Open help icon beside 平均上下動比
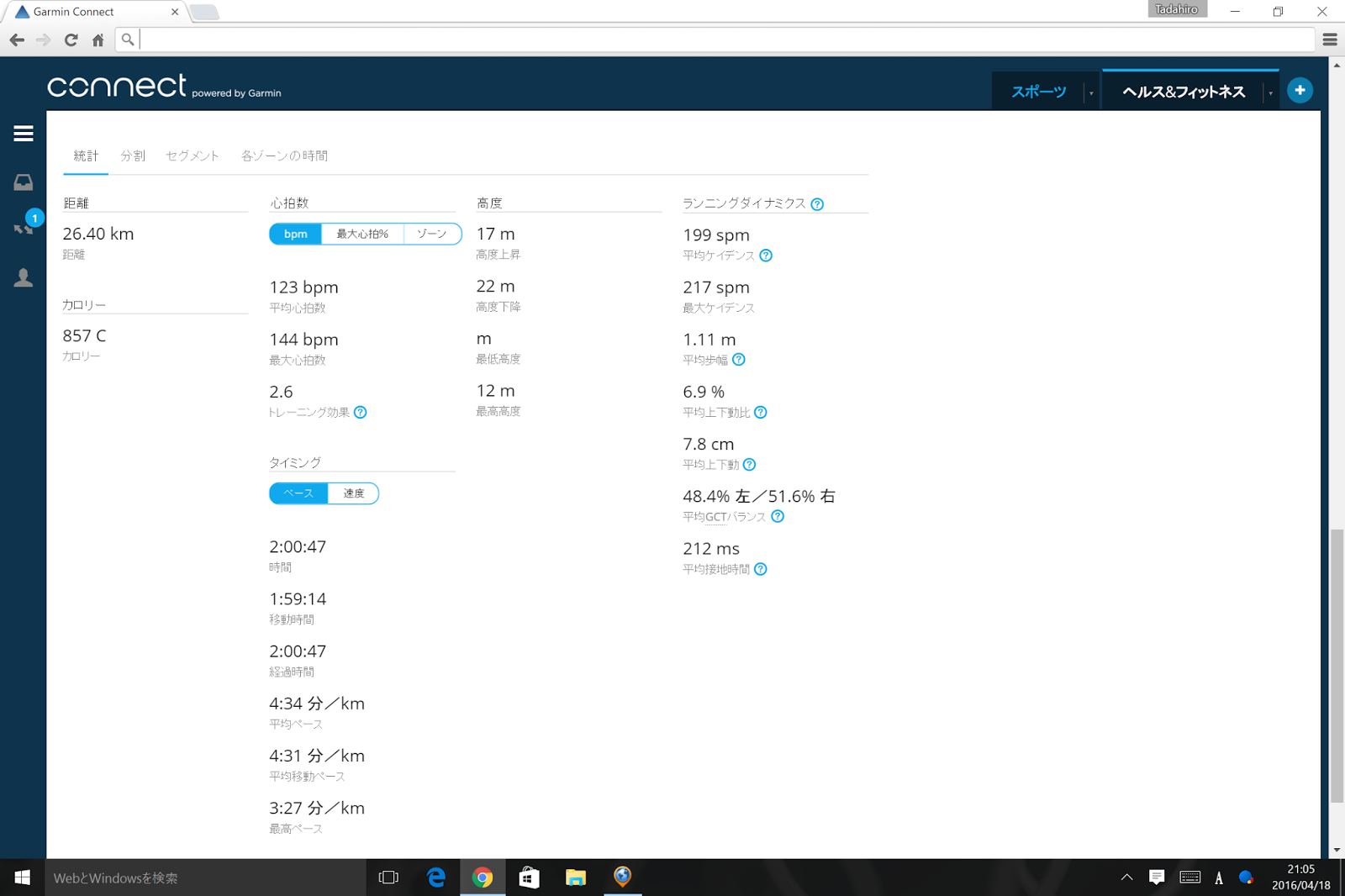Screen dimensions: 1345x896 (x=761, y=412)
